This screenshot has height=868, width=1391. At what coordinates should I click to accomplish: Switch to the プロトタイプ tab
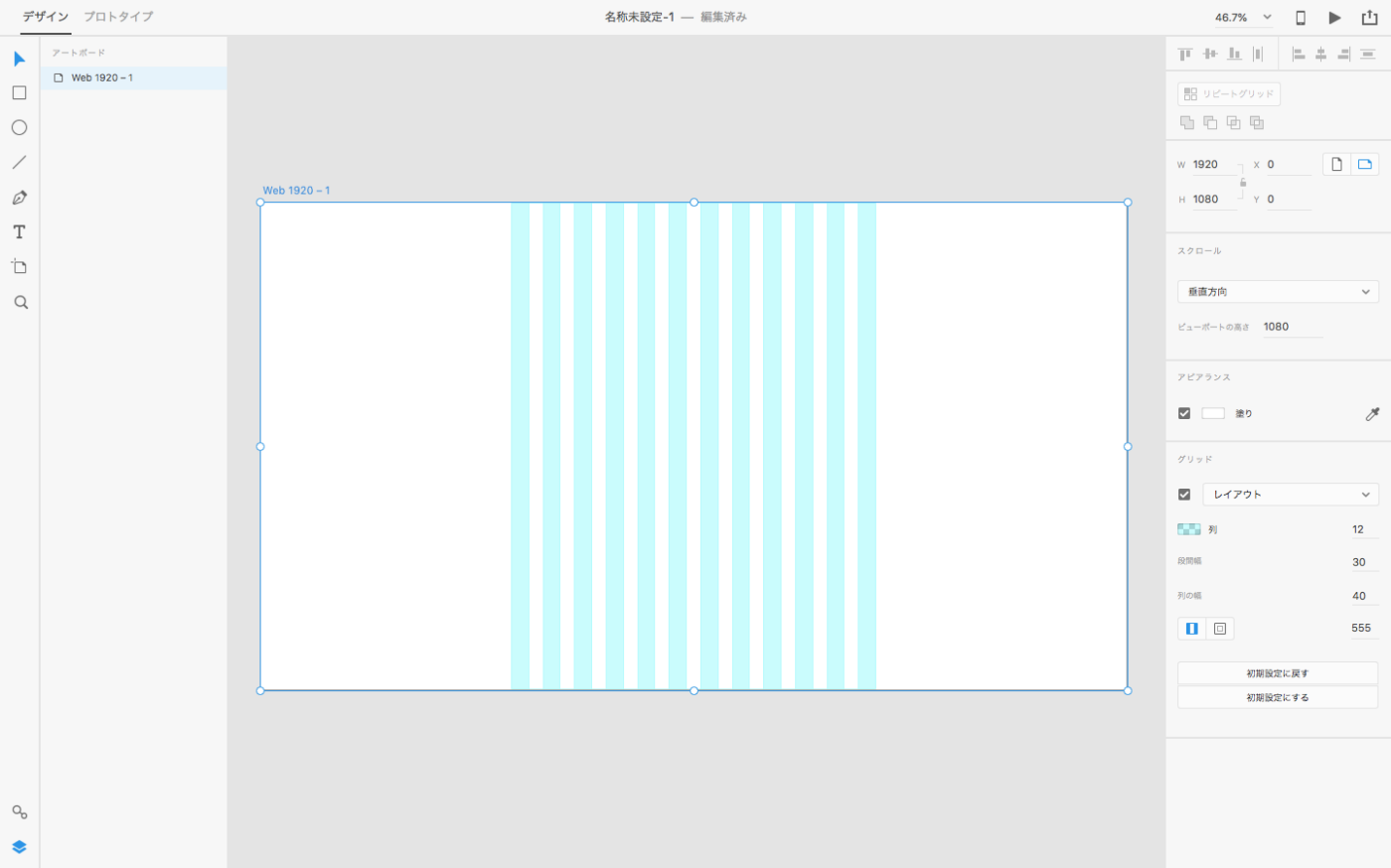click(x=118, y=17)
